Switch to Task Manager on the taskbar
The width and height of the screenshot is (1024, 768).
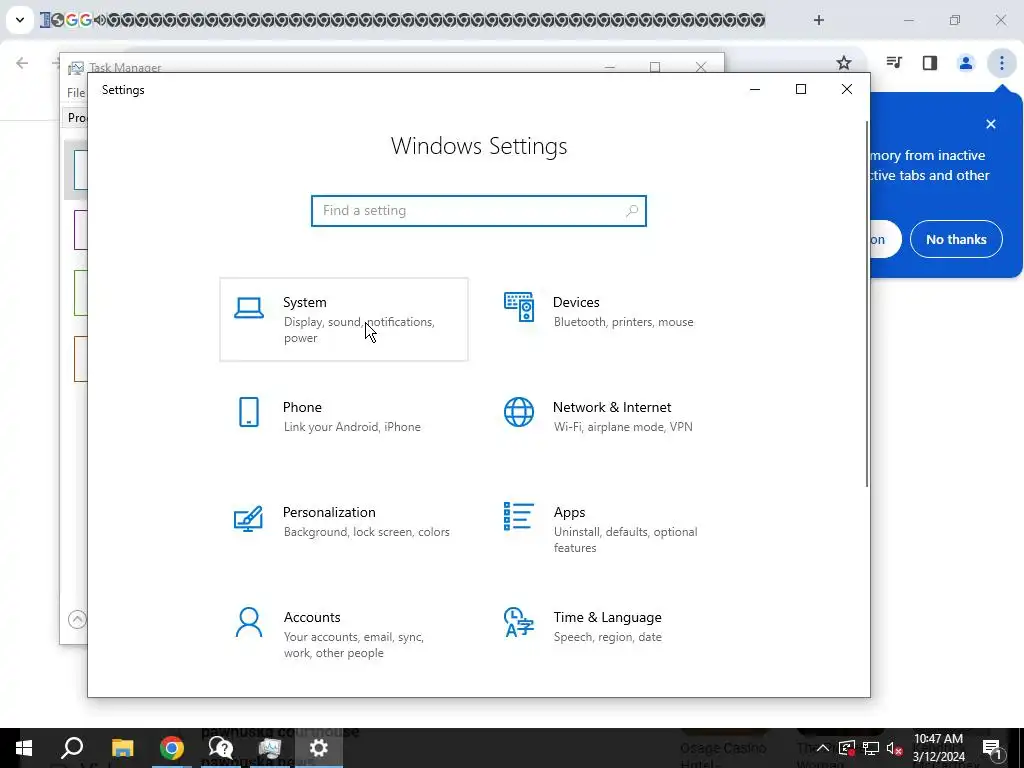coord(270,748)
